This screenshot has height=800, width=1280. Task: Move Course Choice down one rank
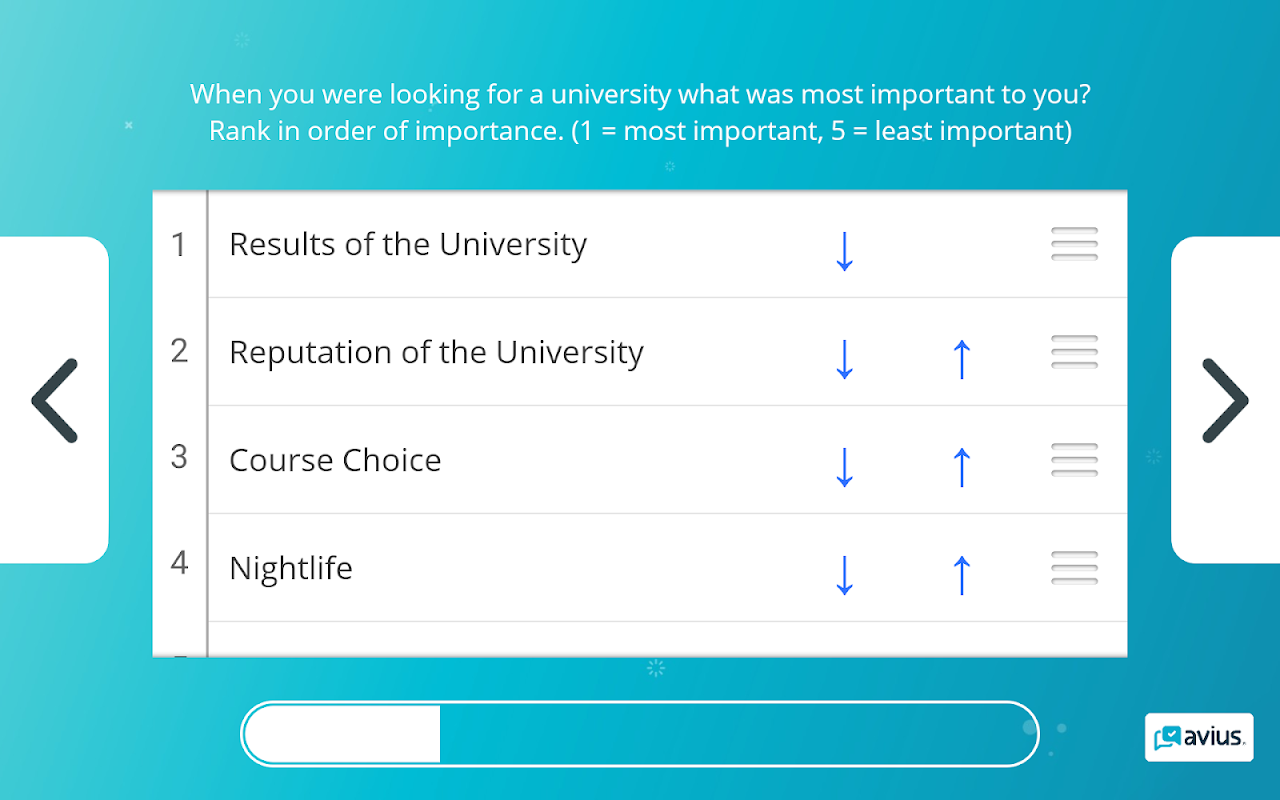pos(844,466)
